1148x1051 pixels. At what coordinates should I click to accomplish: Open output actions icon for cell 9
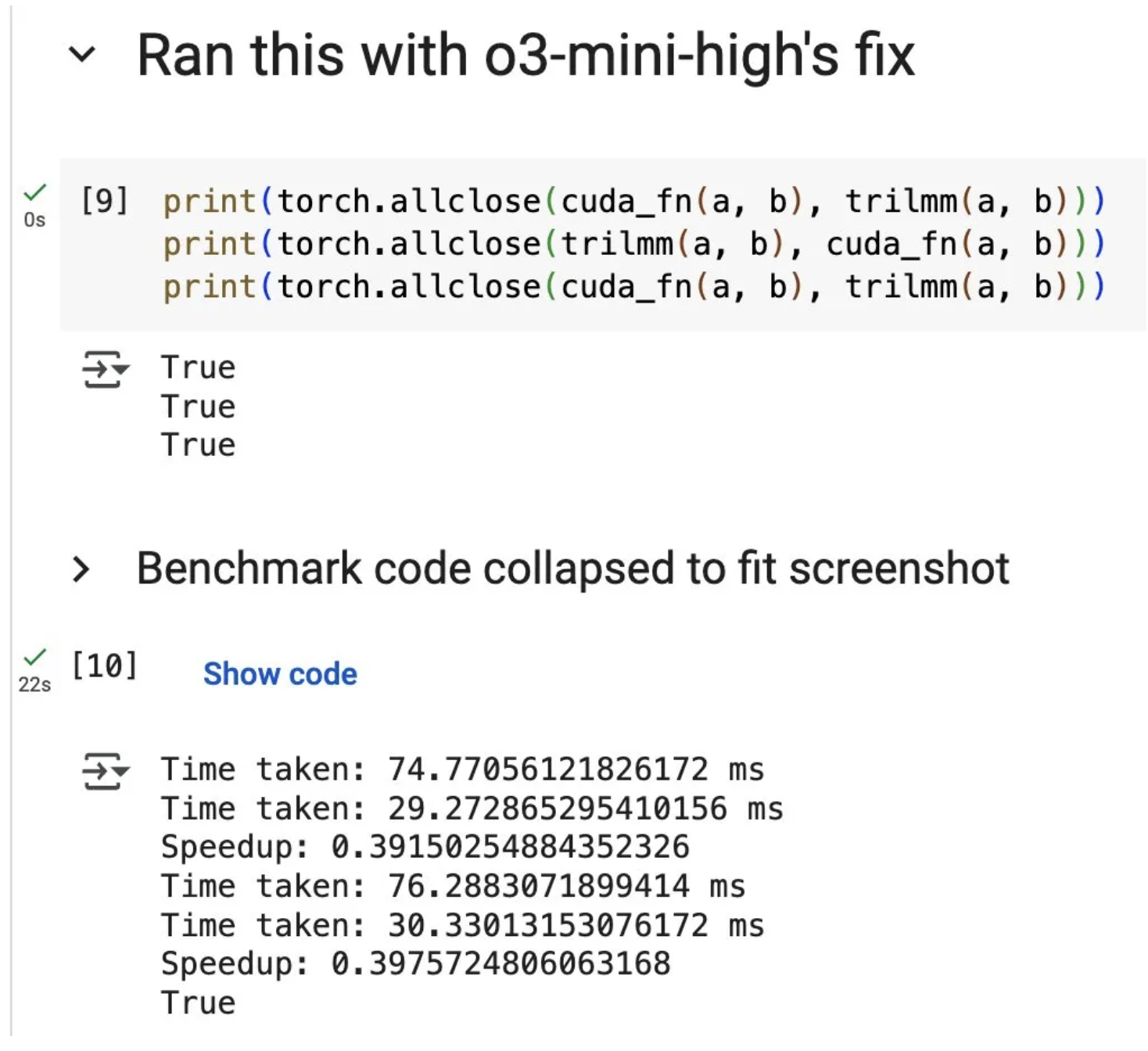(x=106, y=370)
